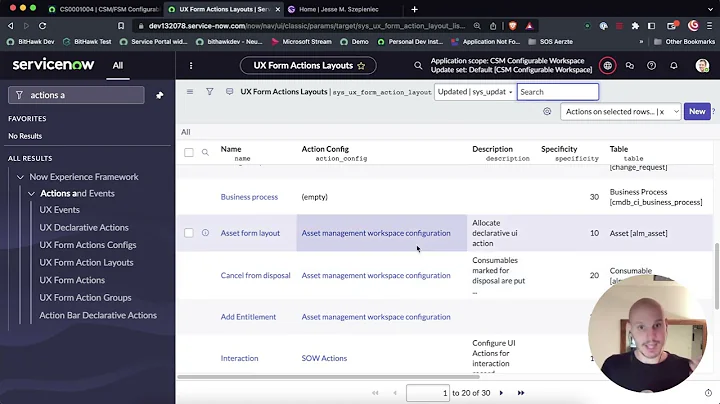
Task: Switch to Home Jesse M. Szepieniec tab
Action: pyautogui.click(x=338, y=9)
